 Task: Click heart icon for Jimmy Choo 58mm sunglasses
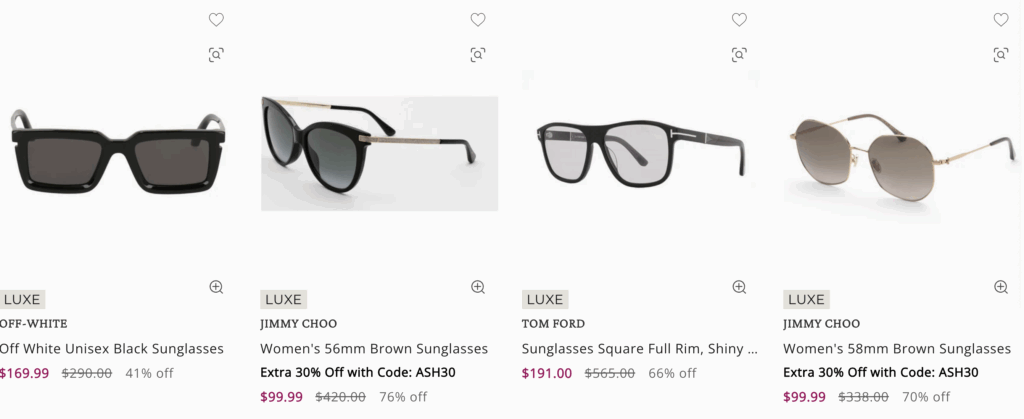[x=1001, y=19]
